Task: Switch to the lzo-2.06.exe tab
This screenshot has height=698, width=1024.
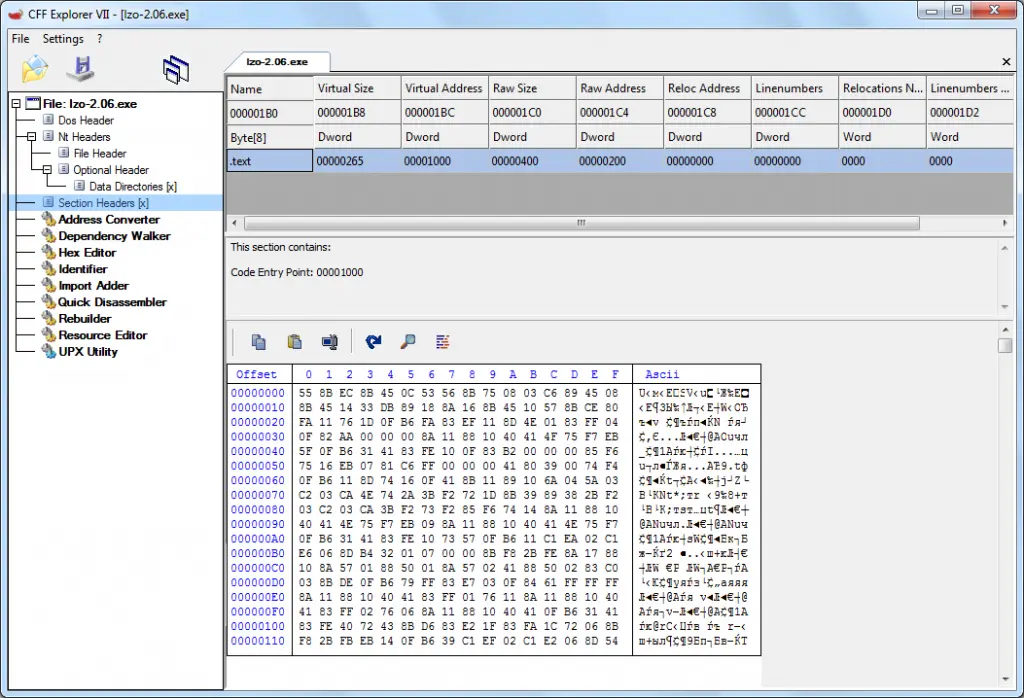Action: [277, 61]
